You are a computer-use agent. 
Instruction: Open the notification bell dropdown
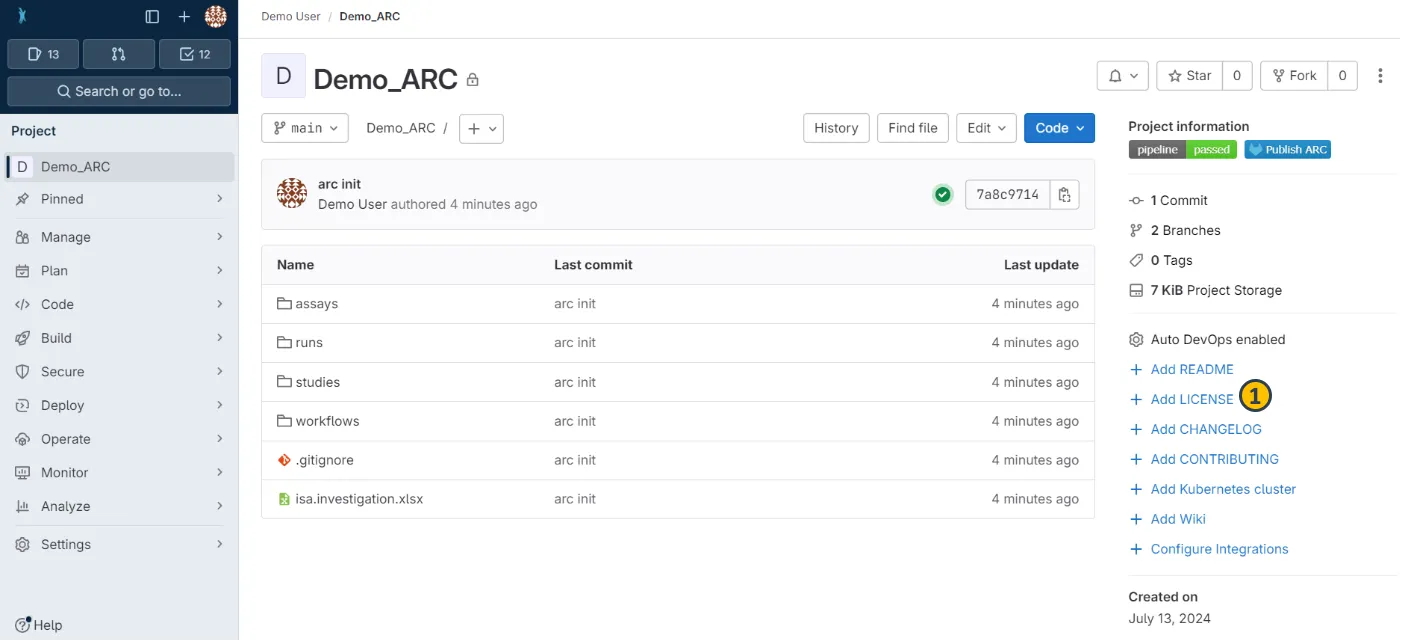pos(1122,76)
